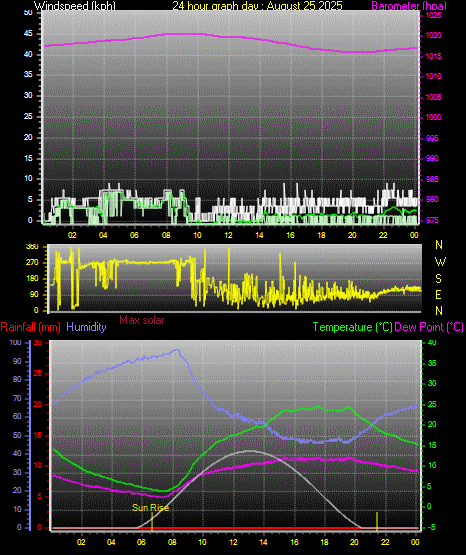466x555 pixels.
Task: Click the blue "Humidity" legend label
Action: click(x=86, y=327)
